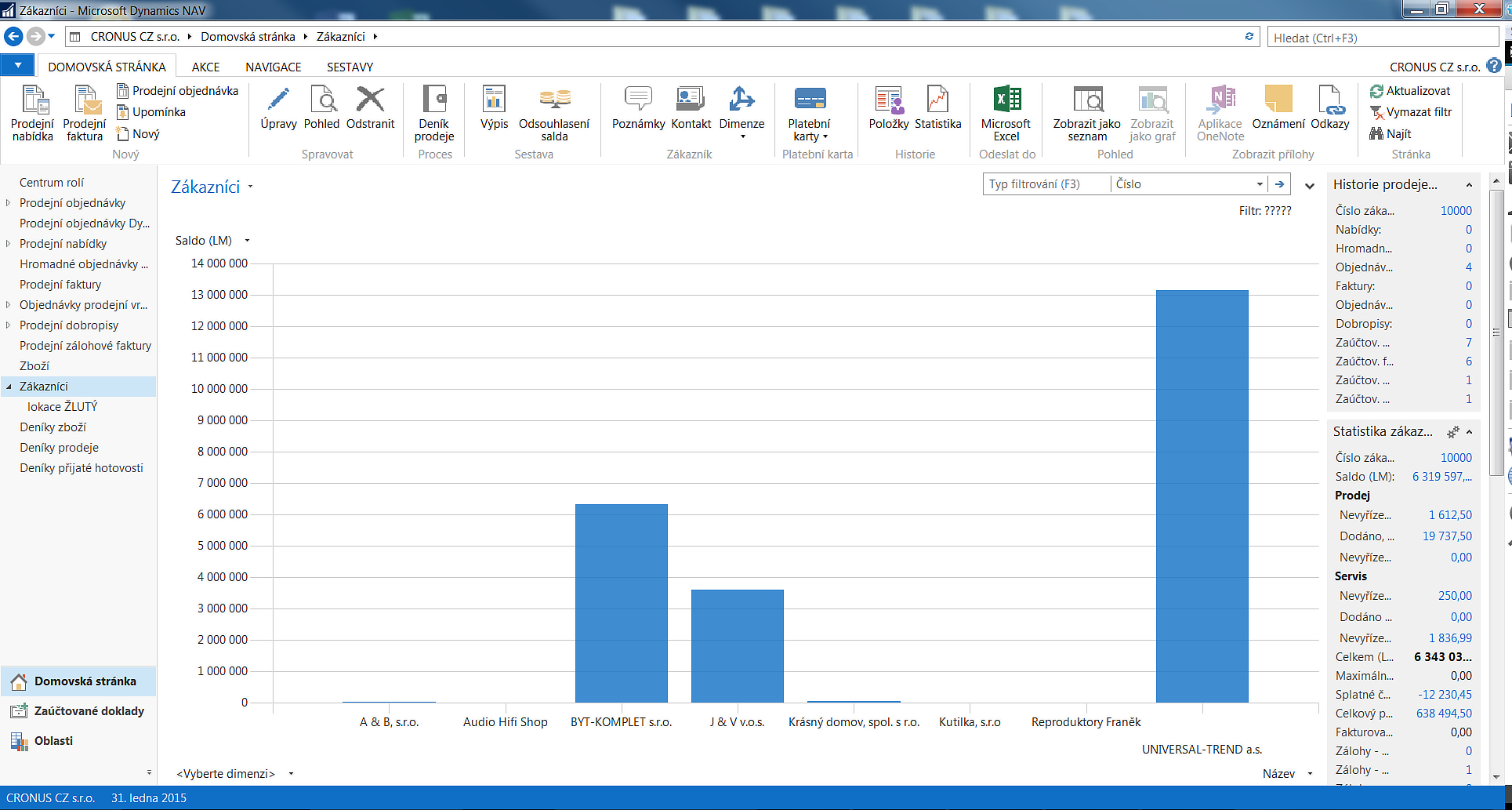Screen dimensions: 1512x810
Task: Open the Číslo filter field dropdown
Action: (1259, 184)
